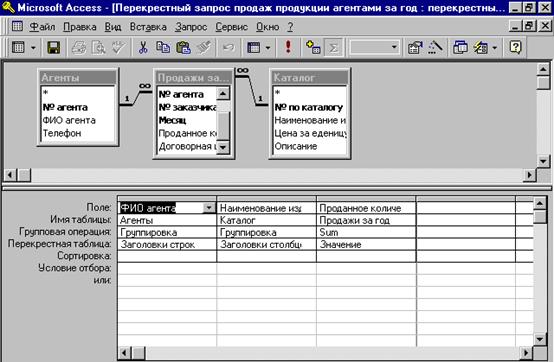Click the Значение crosstab cell
Screen dimensions: 554x362
(x=366, y=244)
